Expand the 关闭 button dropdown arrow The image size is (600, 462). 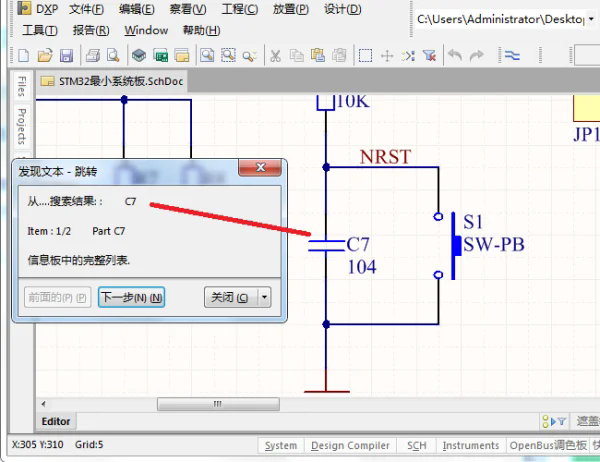click(x=264, y=297)
